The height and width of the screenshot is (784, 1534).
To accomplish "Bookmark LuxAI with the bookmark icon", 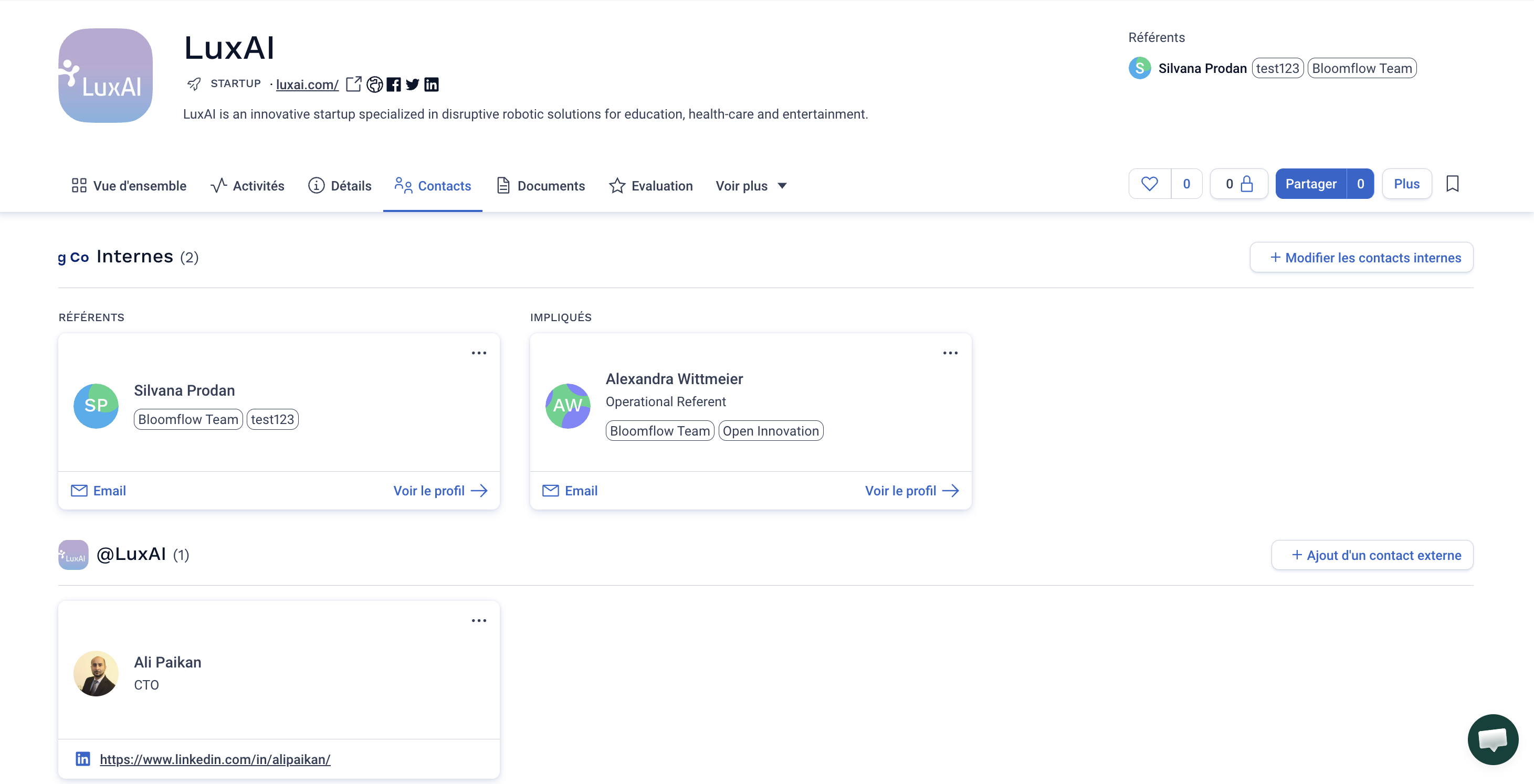I will (1453, 184).
